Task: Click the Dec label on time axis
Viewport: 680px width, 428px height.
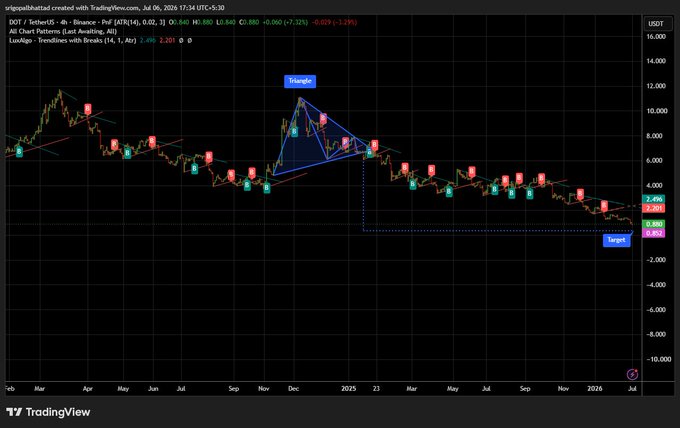Action: (294, 389)
